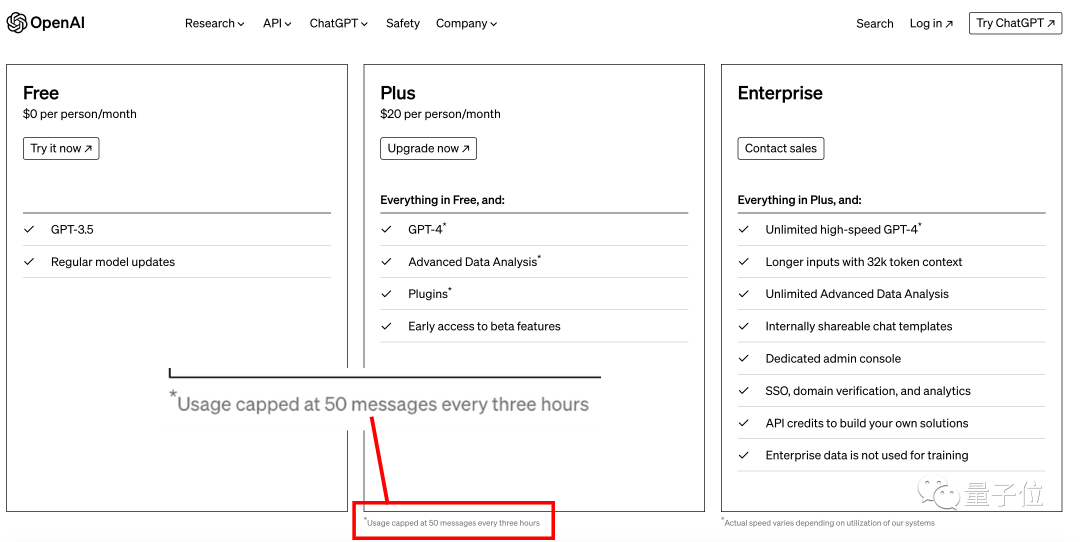Open the API dropdown menu

point(277,23)
